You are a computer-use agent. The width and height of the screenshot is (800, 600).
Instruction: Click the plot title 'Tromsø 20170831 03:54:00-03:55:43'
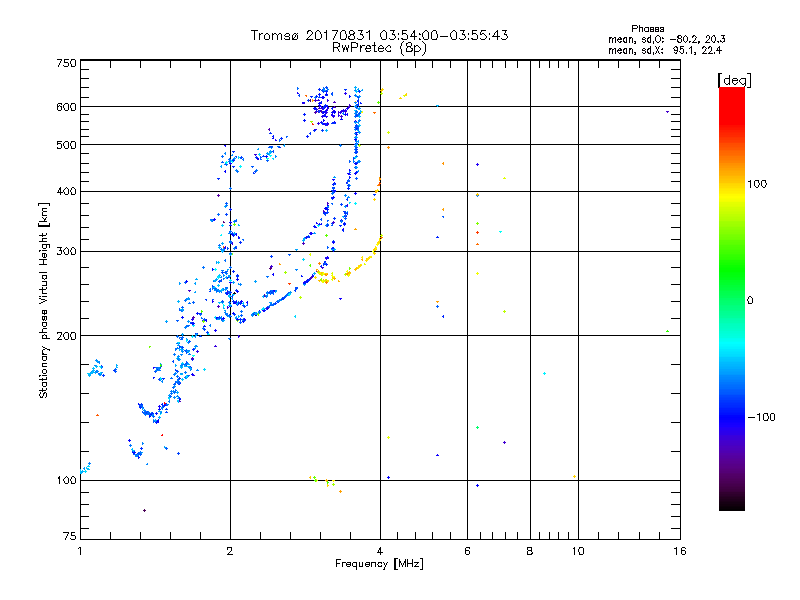[x=379, y=35]
